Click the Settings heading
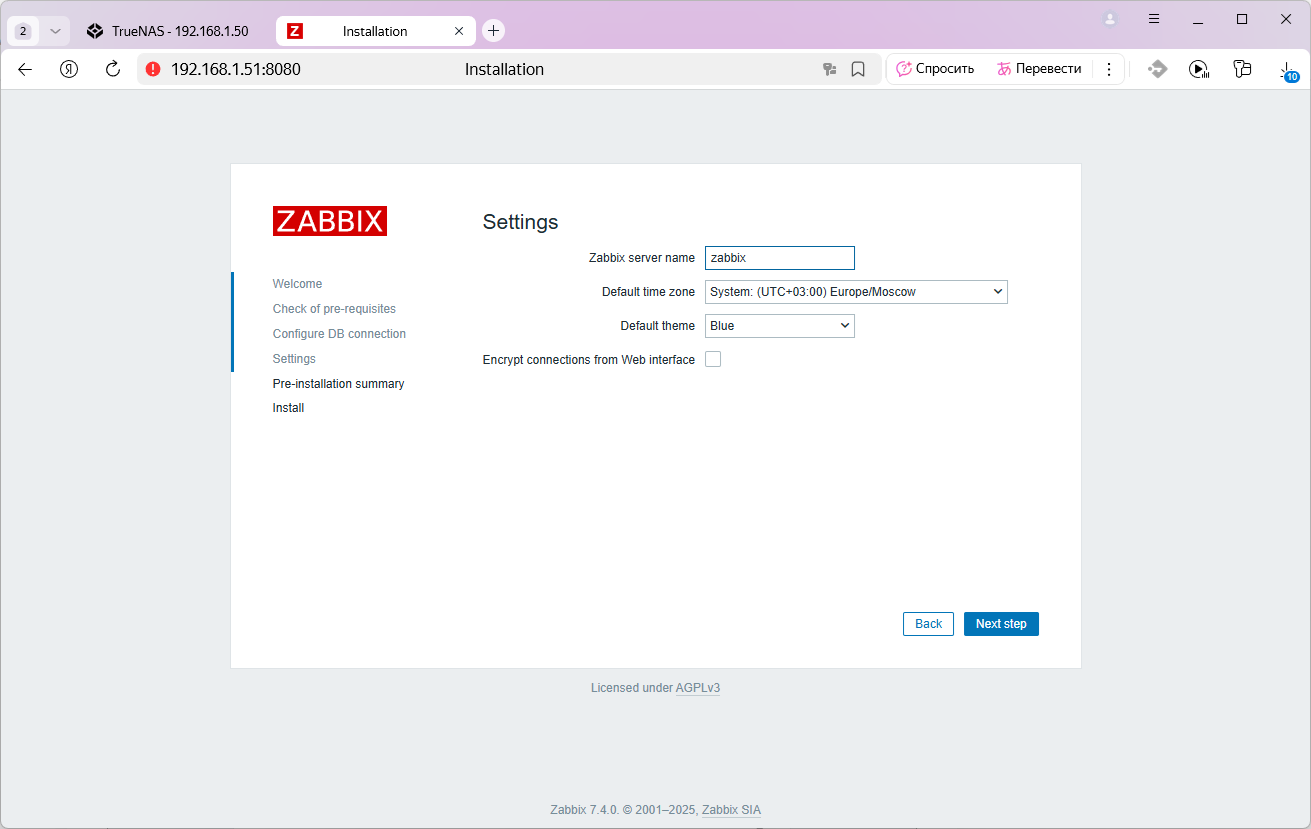1311x829 pixels. pyautogui.click(x=520, y=222)
